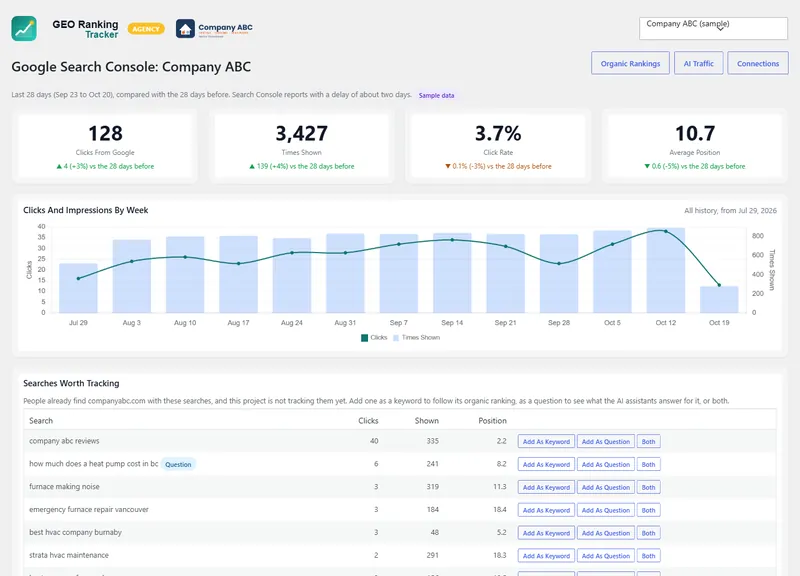Open the Organic Rankings tab
Screen dimensions: 800x576
(x=630, y=63)
